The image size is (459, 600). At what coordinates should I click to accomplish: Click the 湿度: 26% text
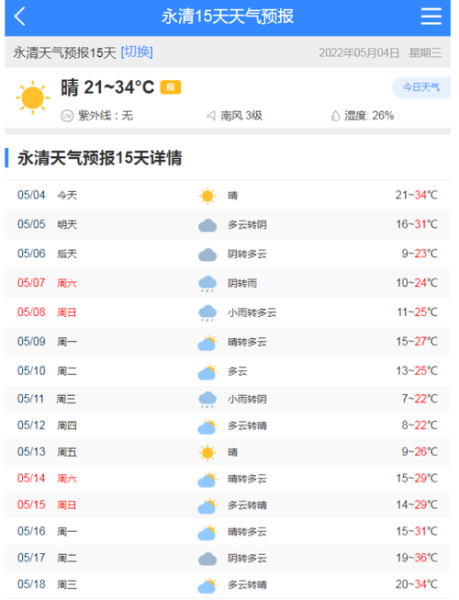tap(369, 116)
